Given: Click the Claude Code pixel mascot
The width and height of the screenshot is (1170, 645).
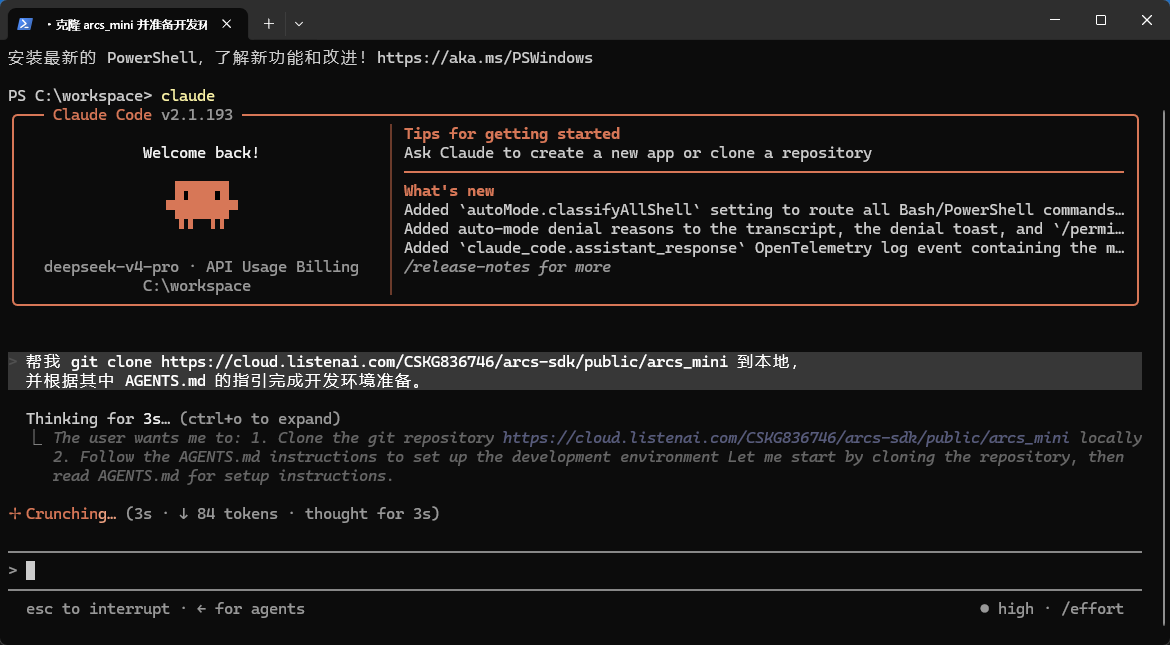Looking at the screenshot, I should 201,204.
